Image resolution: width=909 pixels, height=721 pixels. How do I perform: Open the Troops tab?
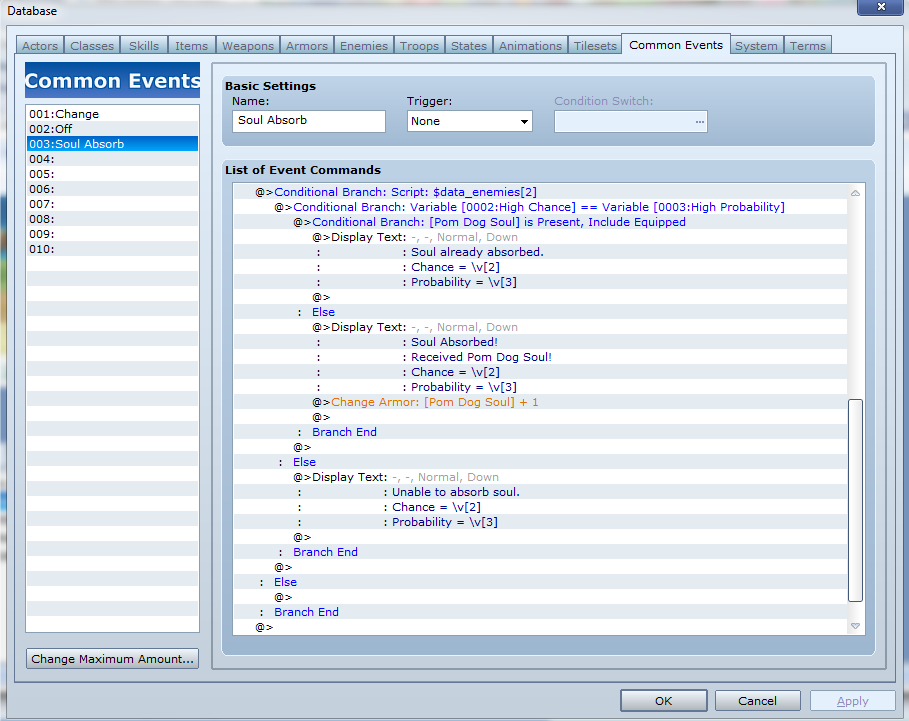(419, 46)
